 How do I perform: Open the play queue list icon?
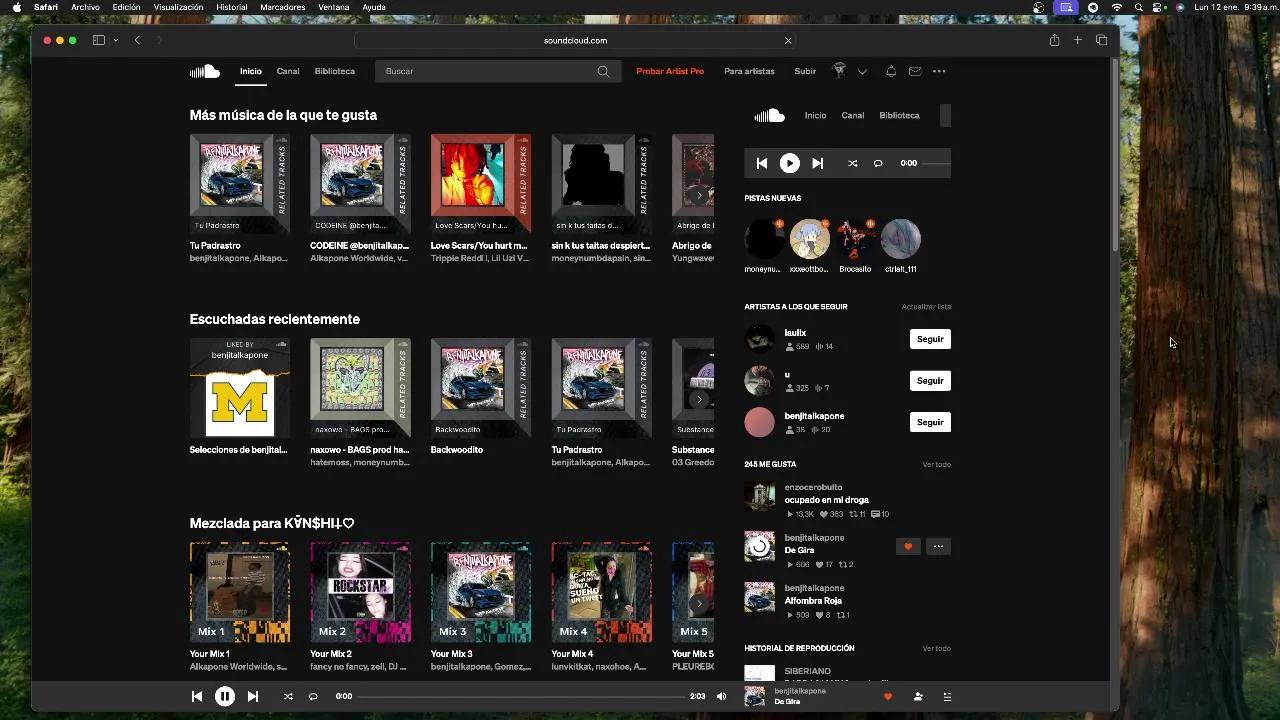[x=947, y=697]
